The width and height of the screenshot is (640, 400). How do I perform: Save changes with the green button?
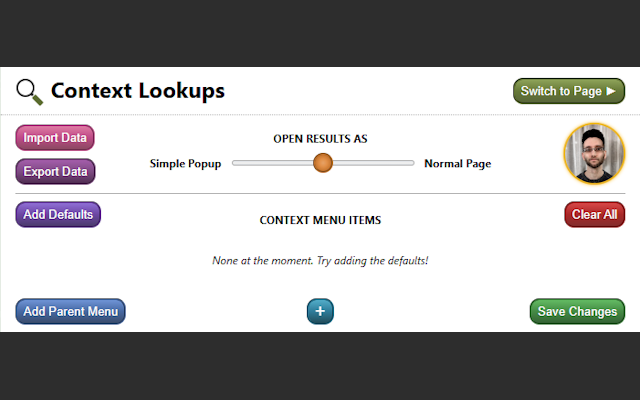(x=577, y=311)
